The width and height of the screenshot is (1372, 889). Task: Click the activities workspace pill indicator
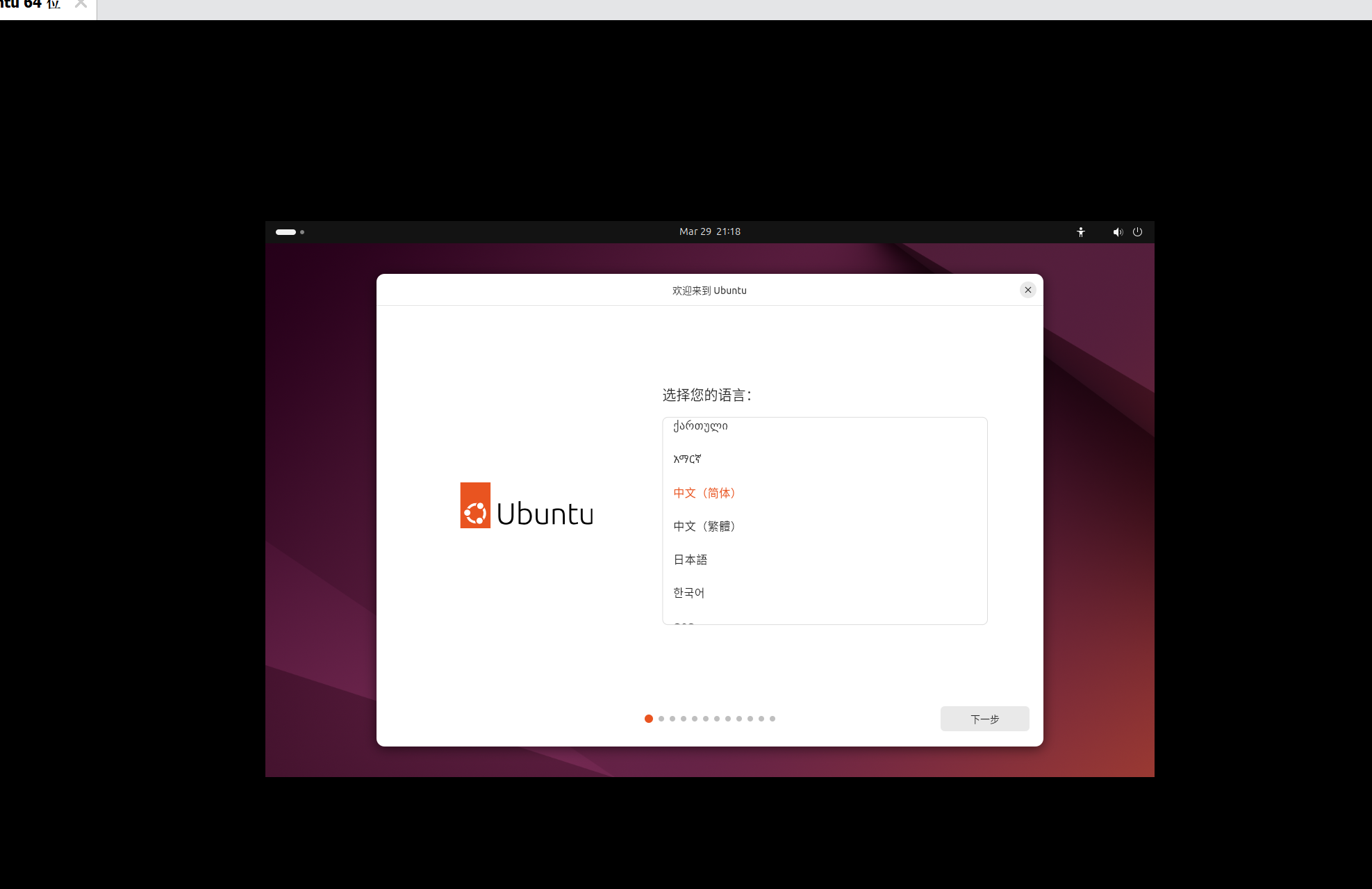pos(286,232)
